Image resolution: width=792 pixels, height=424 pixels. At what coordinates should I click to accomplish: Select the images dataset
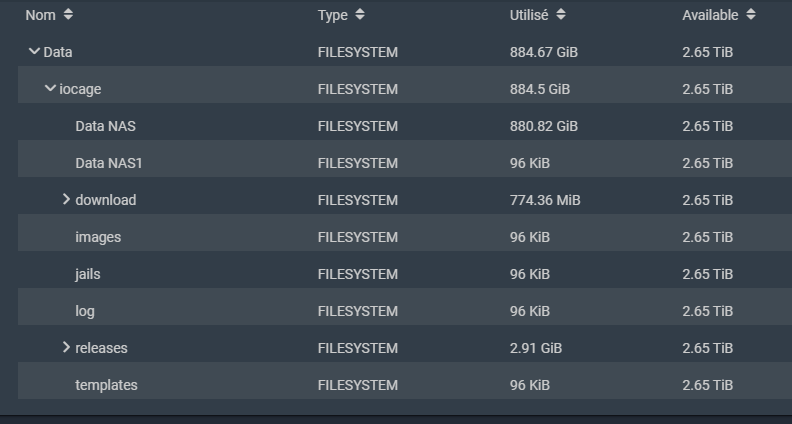click(405, 237)
